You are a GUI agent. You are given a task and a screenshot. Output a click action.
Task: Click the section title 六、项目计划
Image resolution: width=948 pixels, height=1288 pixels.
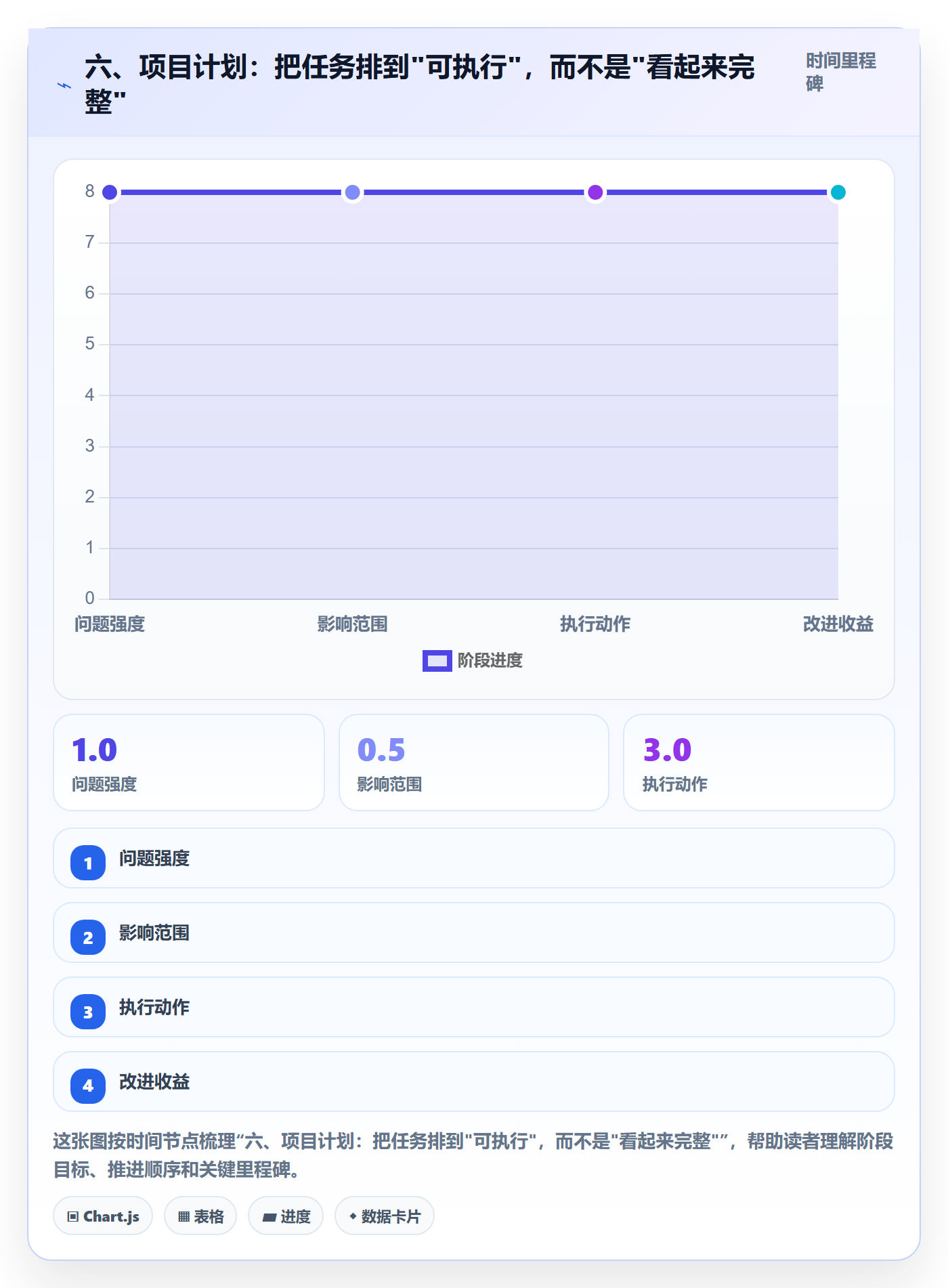coord(419,84)
